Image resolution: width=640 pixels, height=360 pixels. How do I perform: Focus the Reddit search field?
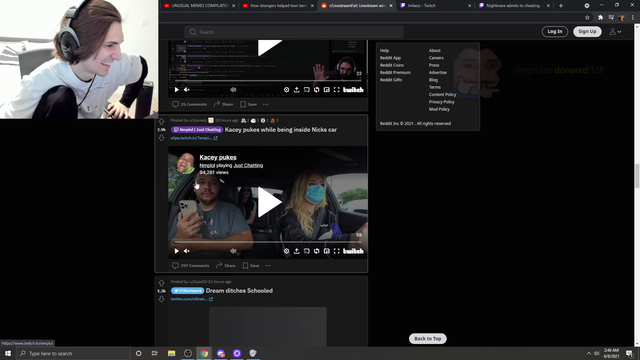click(294, 32)
